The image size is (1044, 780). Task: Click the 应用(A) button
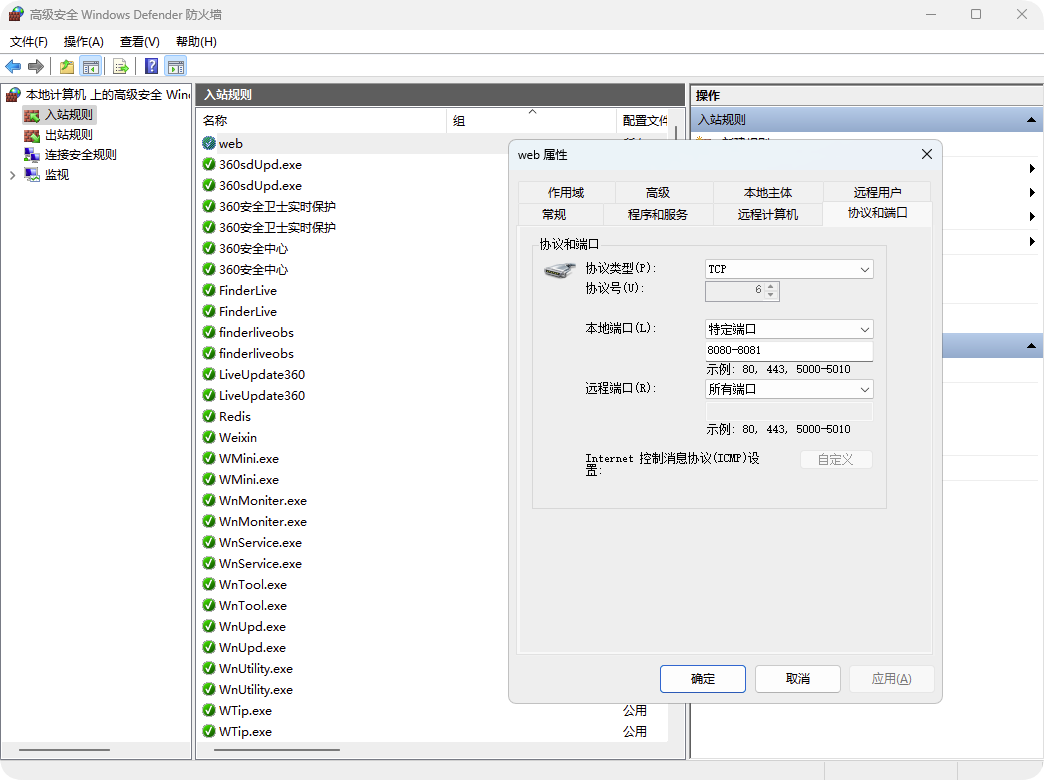click(x=892, y=679)
